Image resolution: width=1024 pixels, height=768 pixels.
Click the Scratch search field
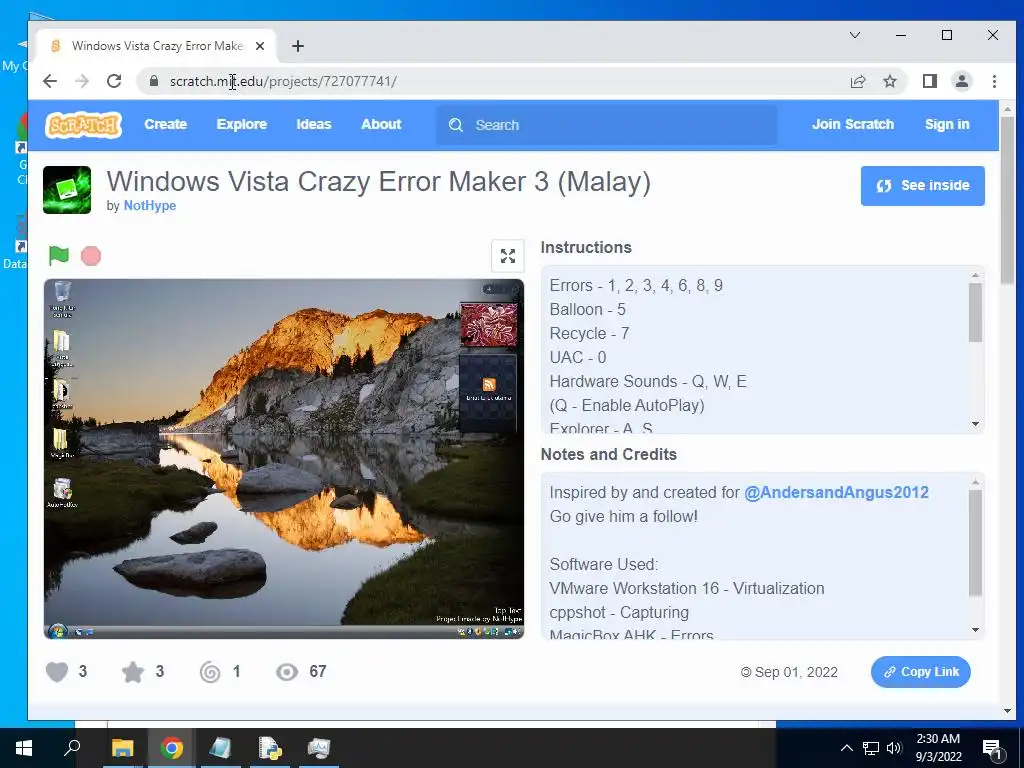click(x=607, y=125)
